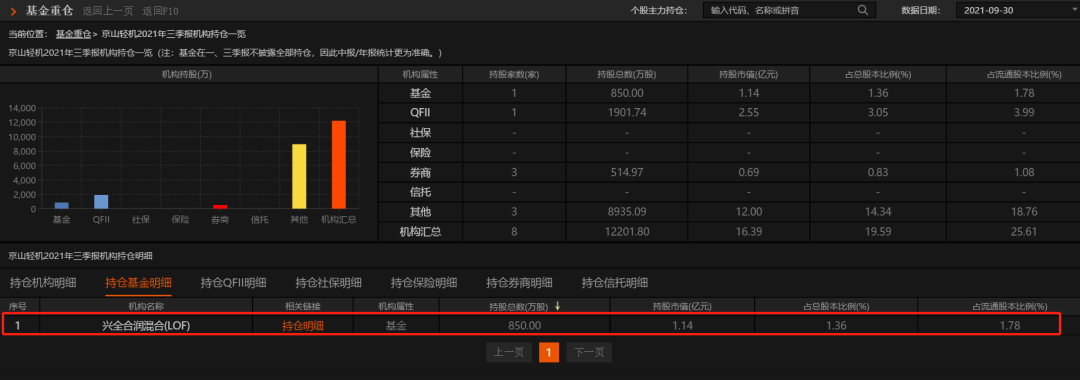Viewport: 1080px width, 380px height.
Task: Click the sort arrow next to 持股总数(万股)
Action: coord(557,306)
